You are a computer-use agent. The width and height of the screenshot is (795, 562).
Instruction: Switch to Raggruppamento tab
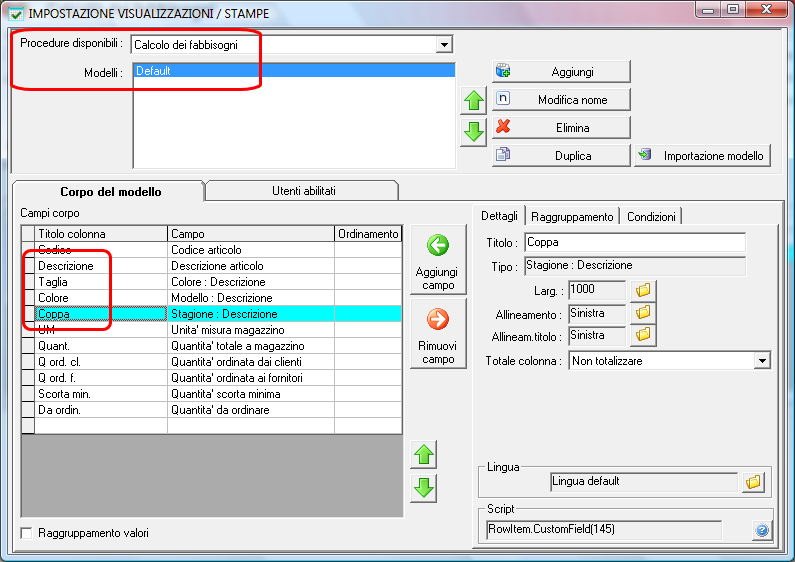click(572, 217)
